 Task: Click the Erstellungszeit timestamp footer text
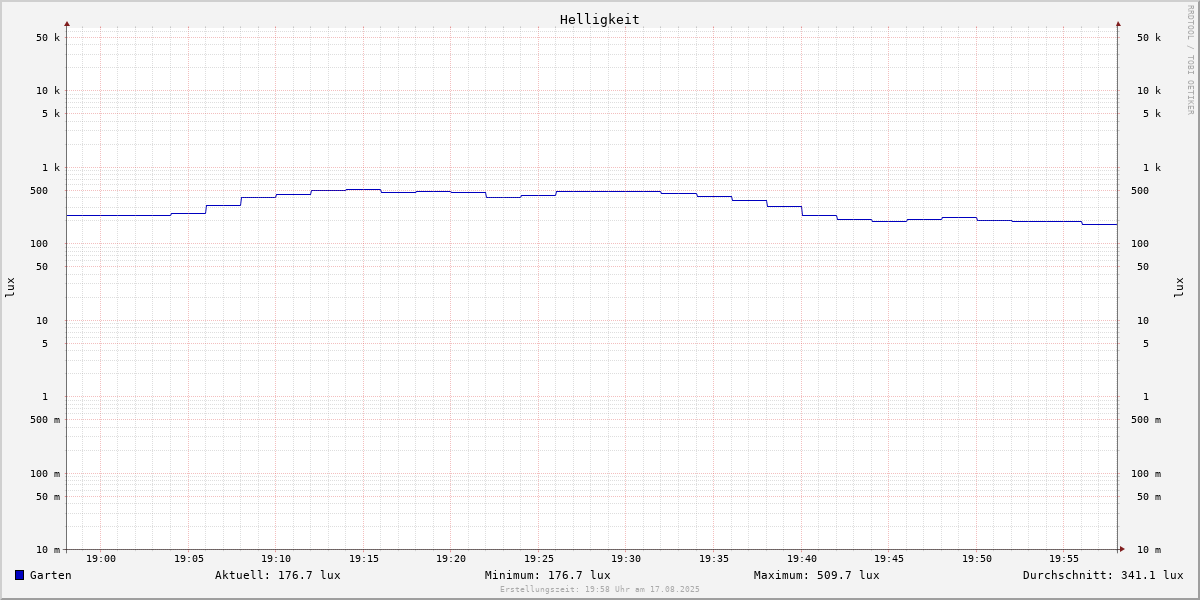[x=600, y=589]
